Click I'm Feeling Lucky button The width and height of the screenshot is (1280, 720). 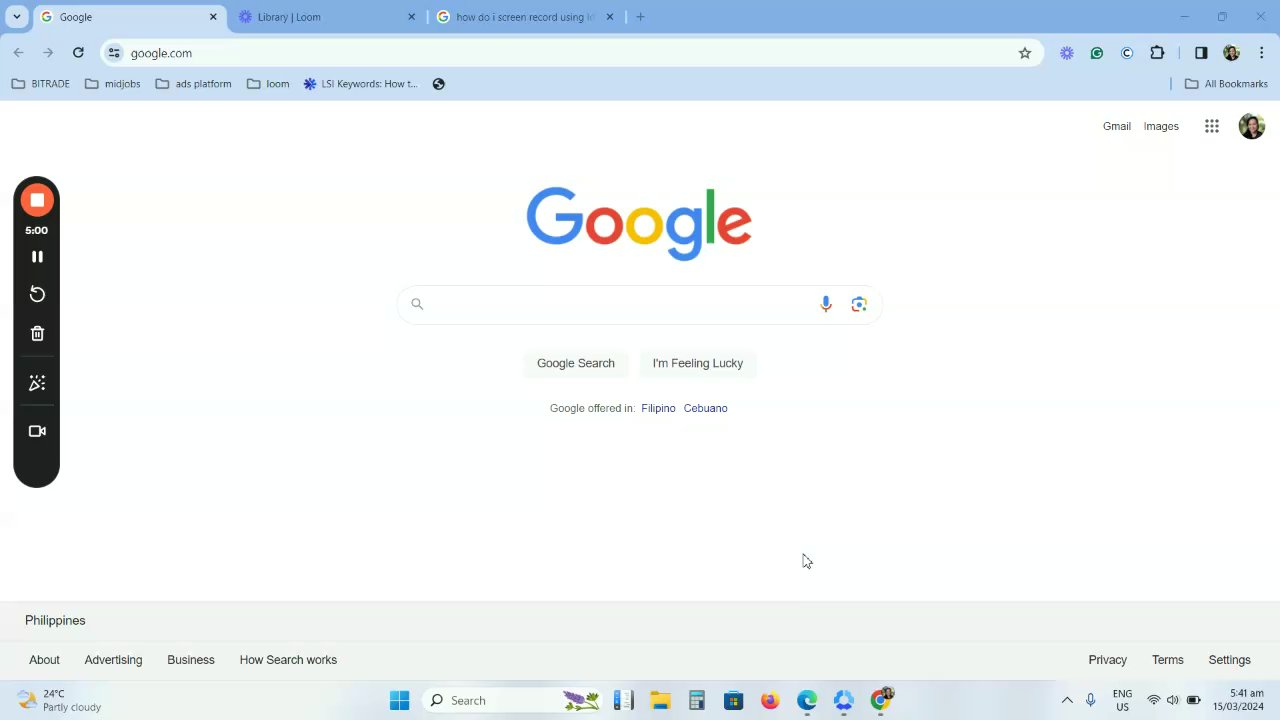tap(698, 363)
